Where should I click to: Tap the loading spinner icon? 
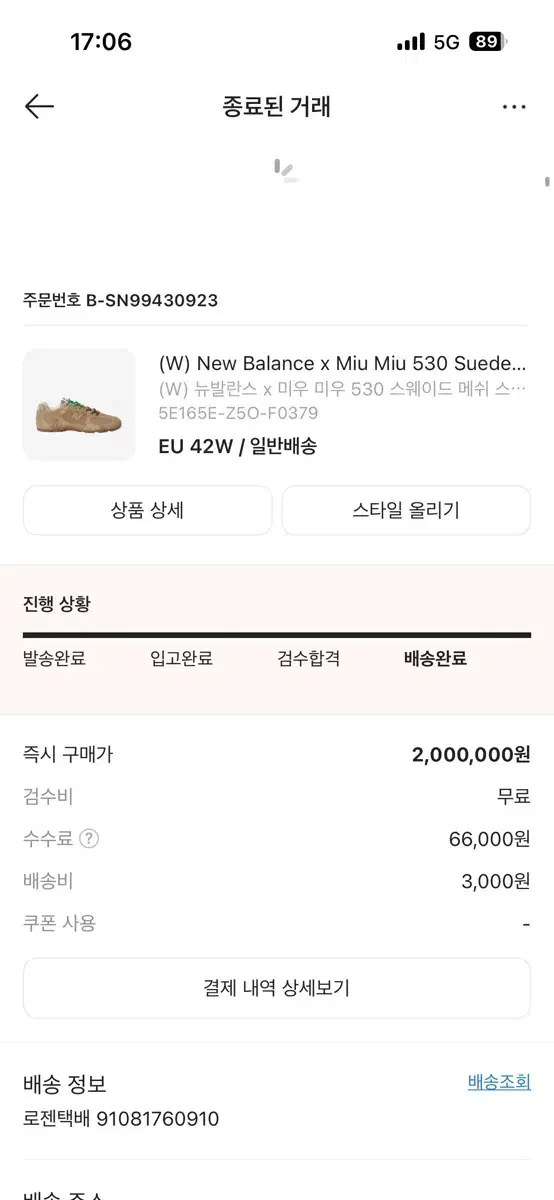click(x=286, y=171)
